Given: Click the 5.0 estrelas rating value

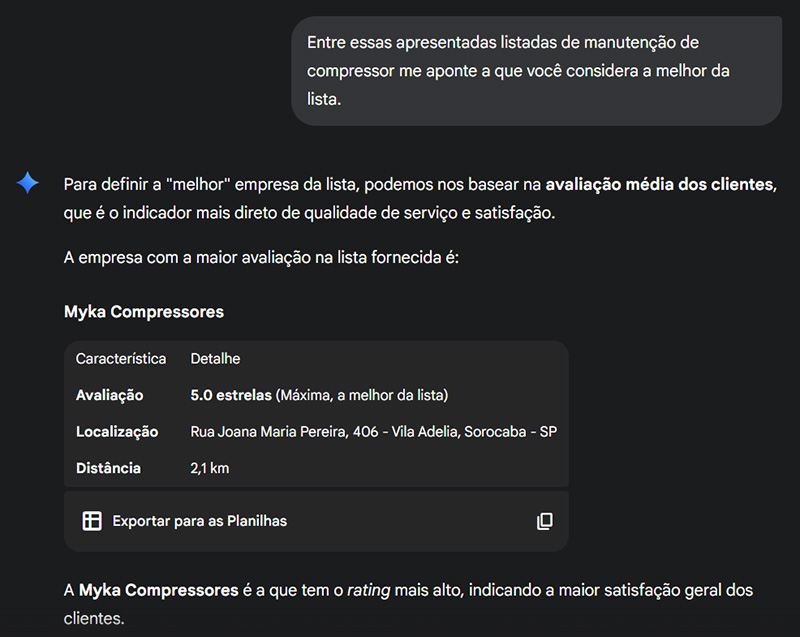Looking at the screenshot, I should click(231, 396).
